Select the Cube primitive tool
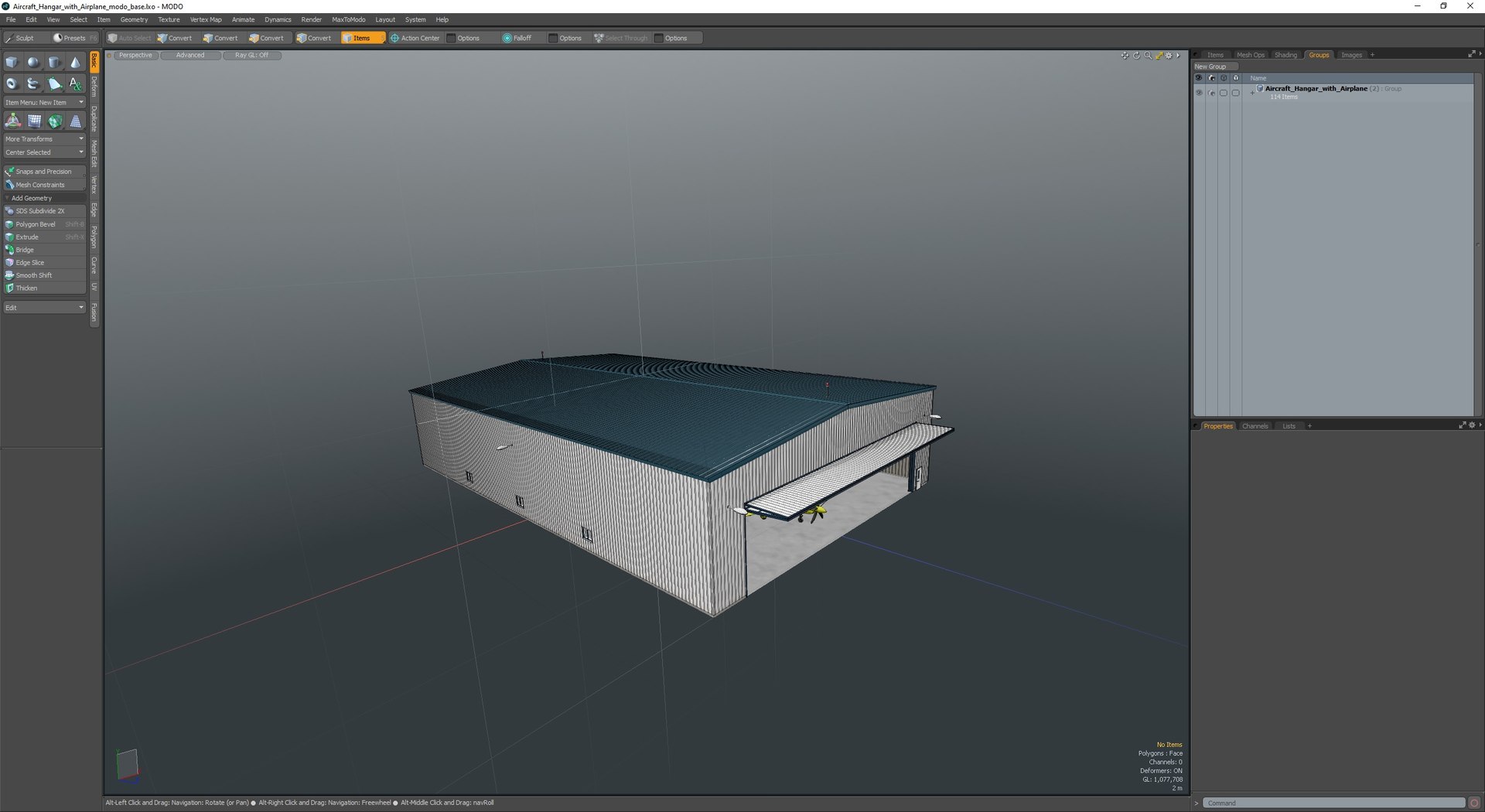This screenshot has height=812, width=1485. [x=12, y=63]
